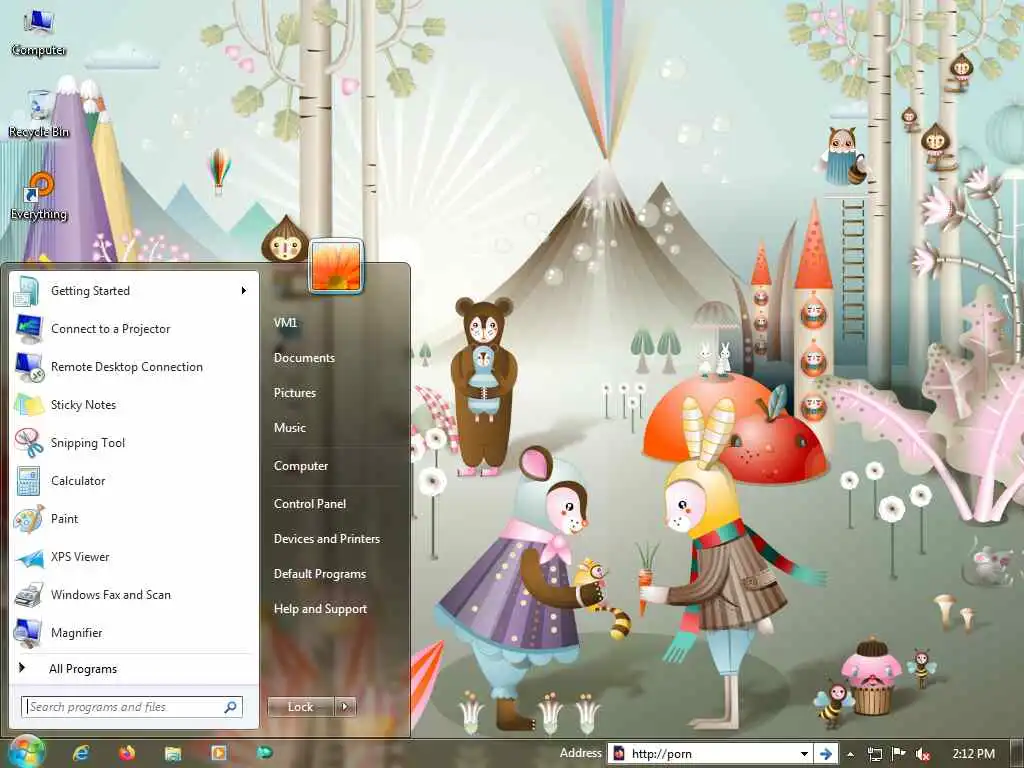Expand the All Programs arrow
The height and width of the screenshot is (768, 1024).
pos(22,667)
